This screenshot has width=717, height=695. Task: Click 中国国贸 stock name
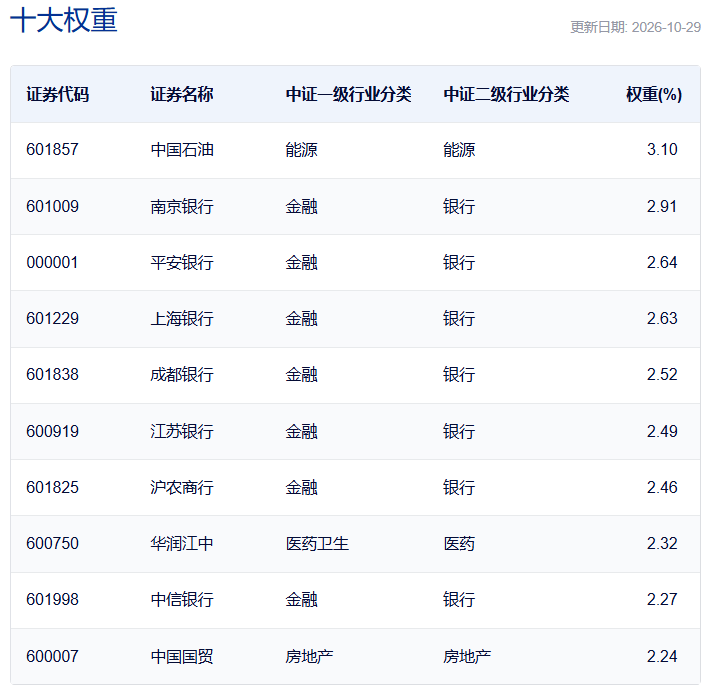tap(182, 656)
